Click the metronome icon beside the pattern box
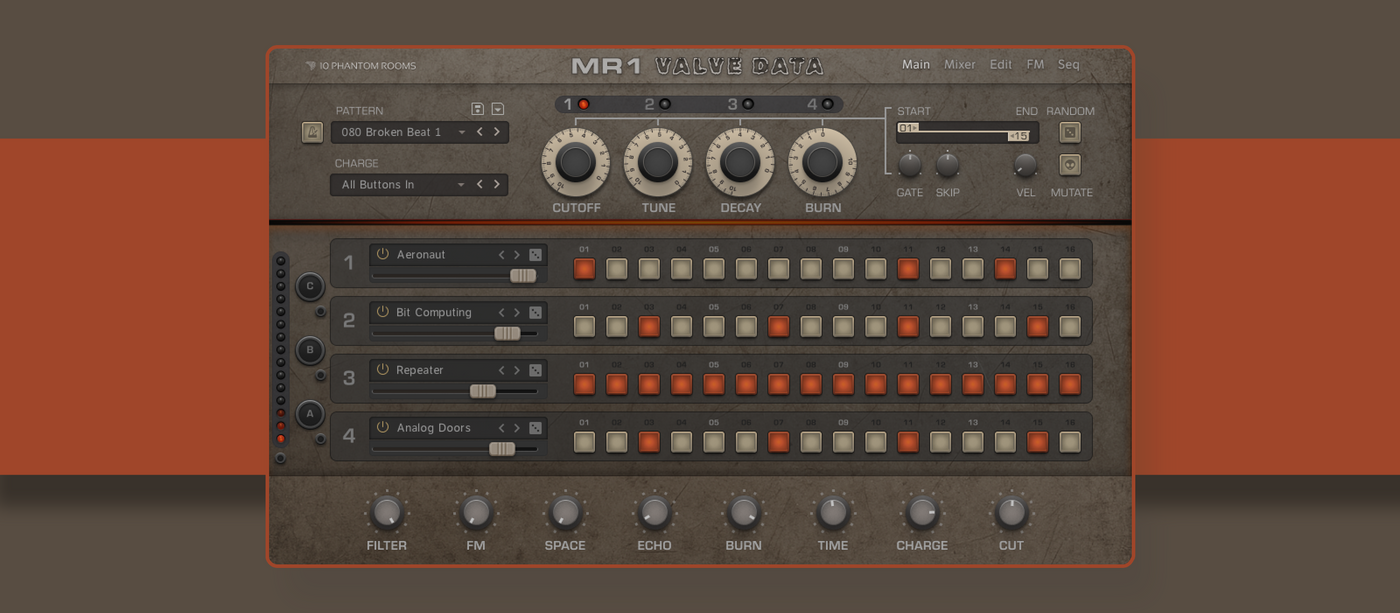1400x613 pixels. pos(313,132)
